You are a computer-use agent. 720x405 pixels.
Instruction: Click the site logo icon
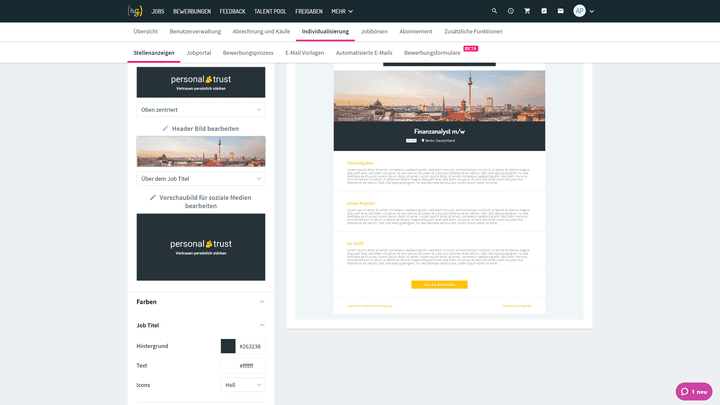[x=135, y=11]
